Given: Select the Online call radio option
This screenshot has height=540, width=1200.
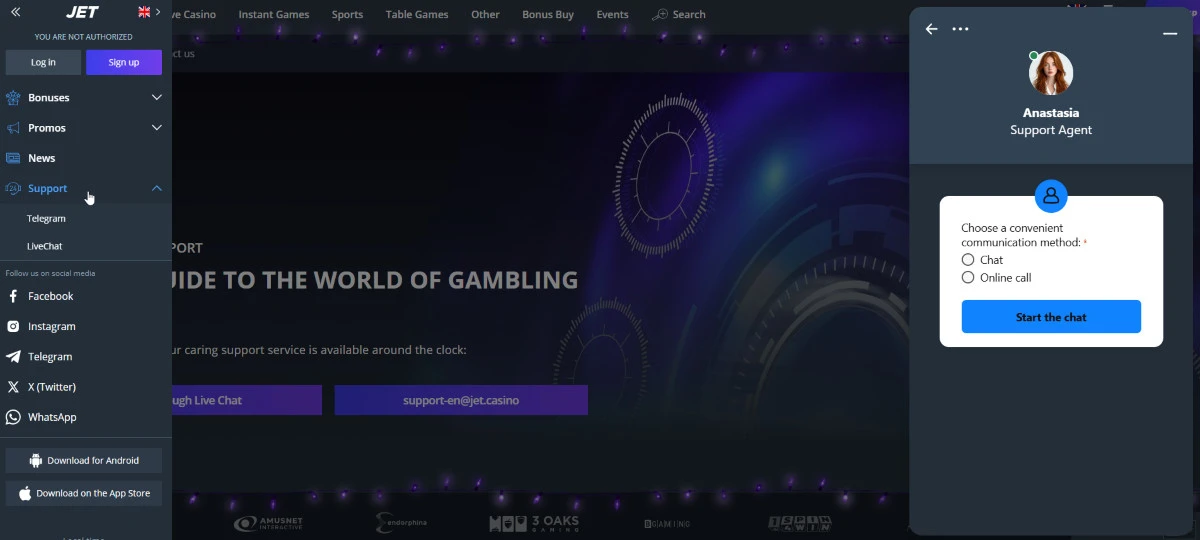Looking at the screenshot, I should pyautogui.click(x=968, y=278).
